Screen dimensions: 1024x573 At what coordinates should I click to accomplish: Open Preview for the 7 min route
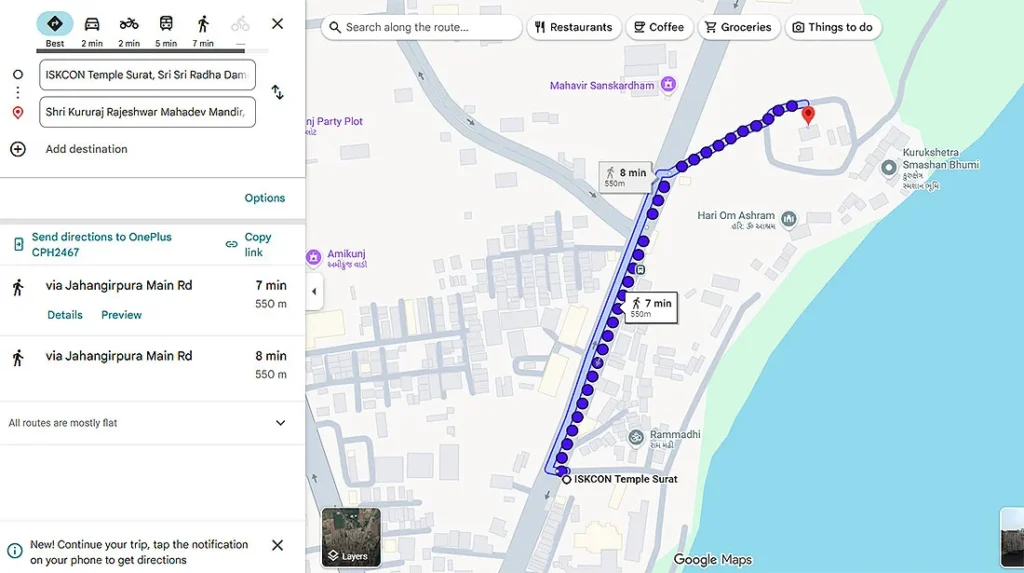pyautogui.click(x=121, y=315)
